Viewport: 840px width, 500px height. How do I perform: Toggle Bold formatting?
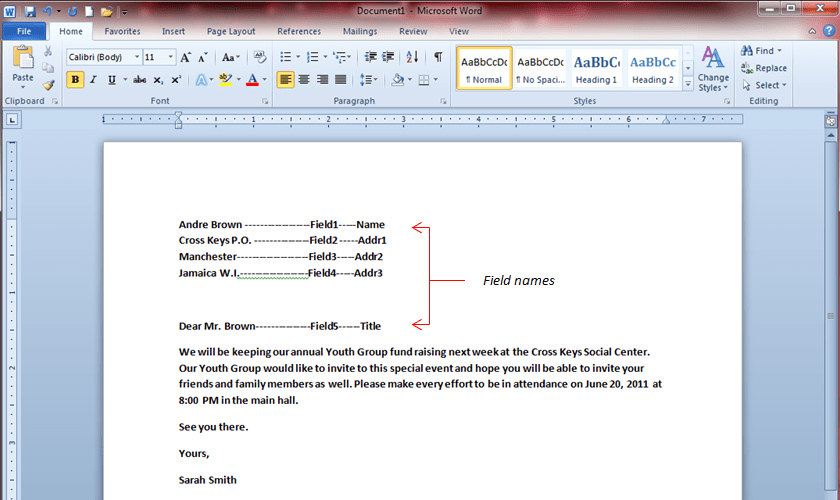(x=75, y=80)
